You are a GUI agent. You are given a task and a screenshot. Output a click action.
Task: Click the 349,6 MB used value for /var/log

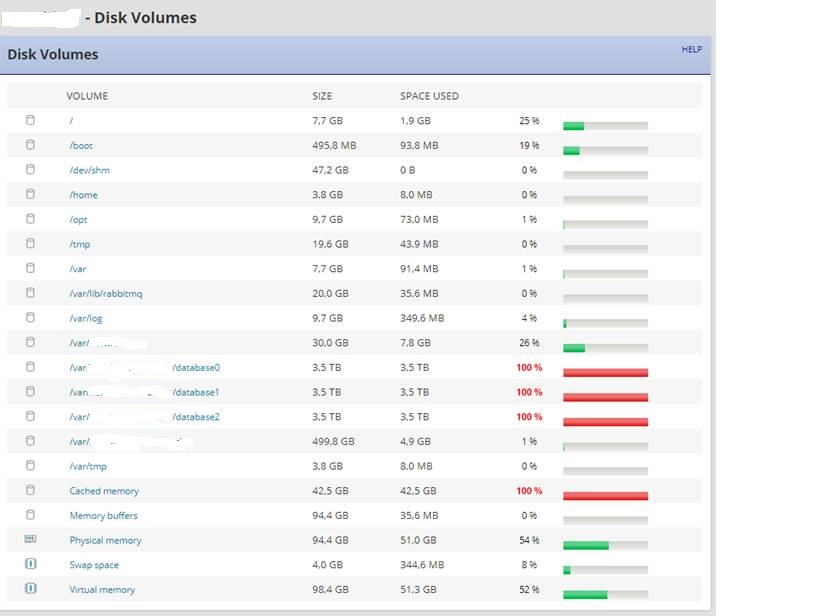tap(422, 318)
